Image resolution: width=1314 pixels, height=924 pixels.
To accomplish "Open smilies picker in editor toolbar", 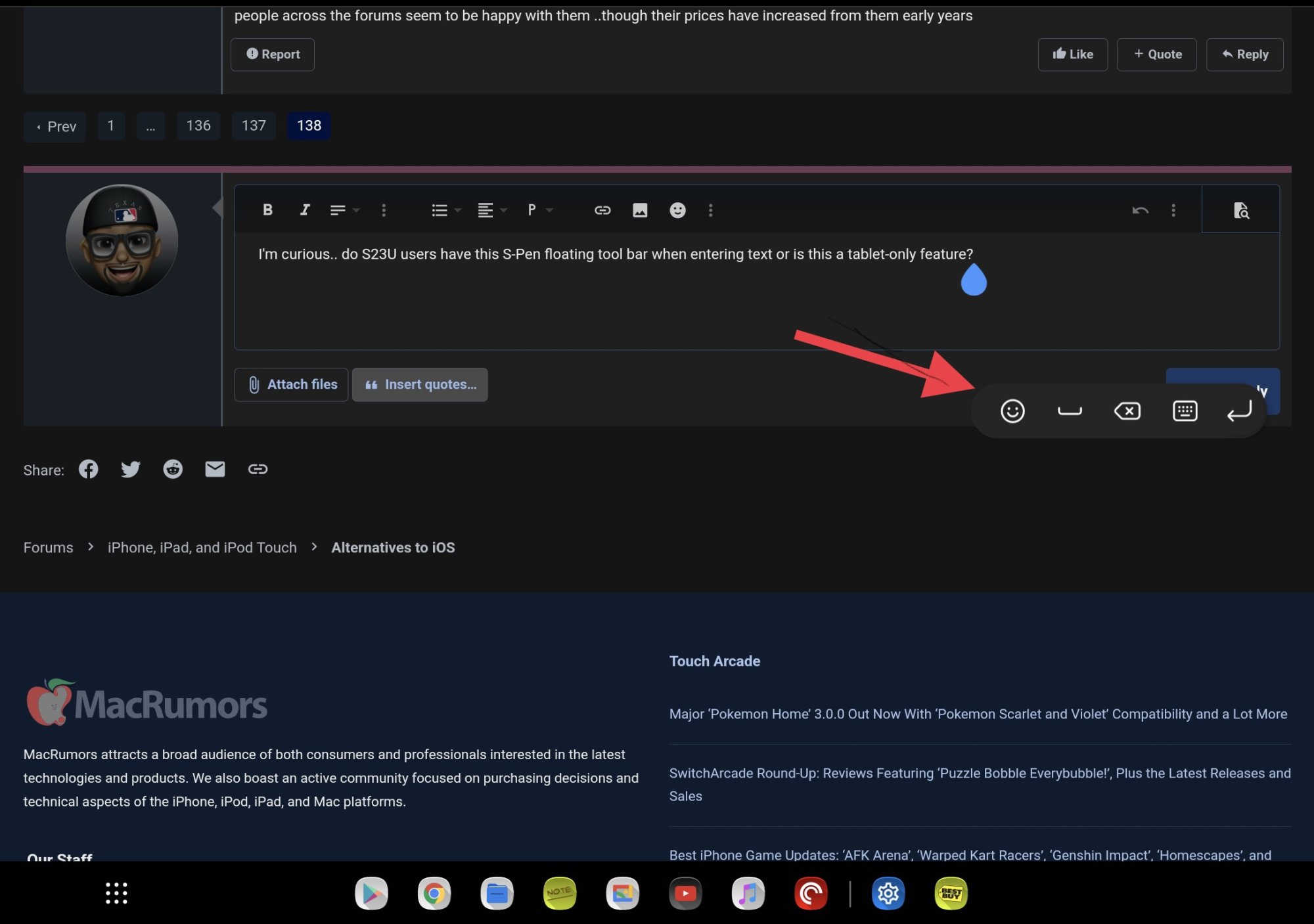I will point(677,210).
